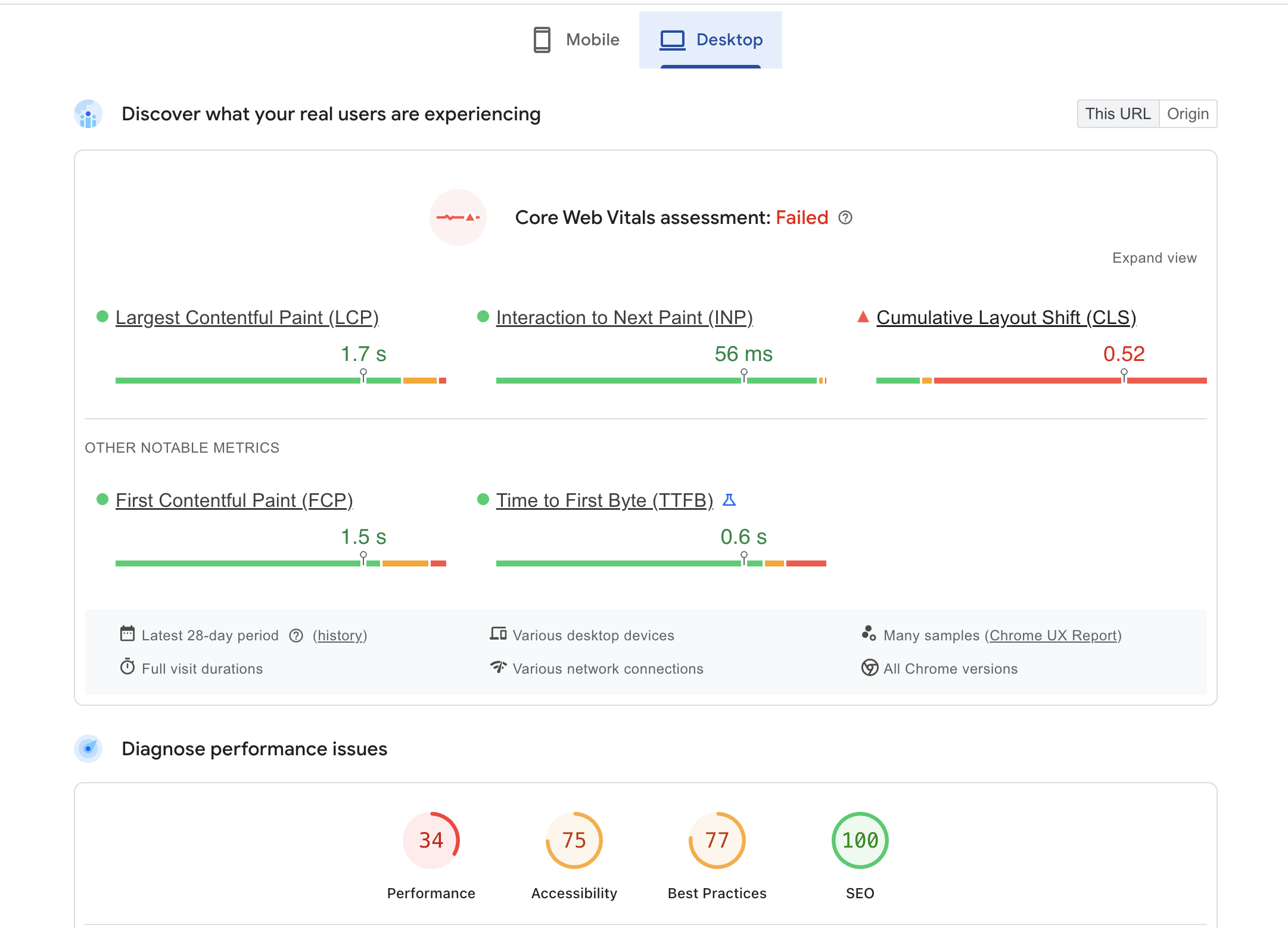This screenshot has height=928, width=1288.
Task: Click the Core Web Vitals help question icon
Action: click(845, 218)
